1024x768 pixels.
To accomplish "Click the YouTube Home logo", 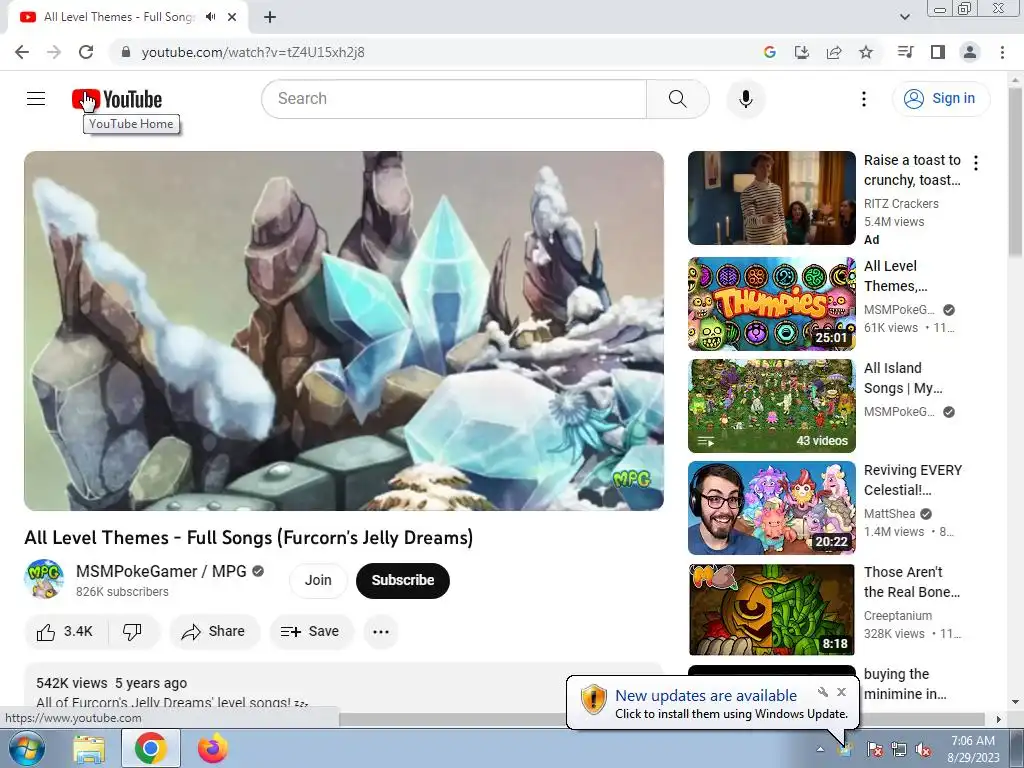I will coord(117,99).
